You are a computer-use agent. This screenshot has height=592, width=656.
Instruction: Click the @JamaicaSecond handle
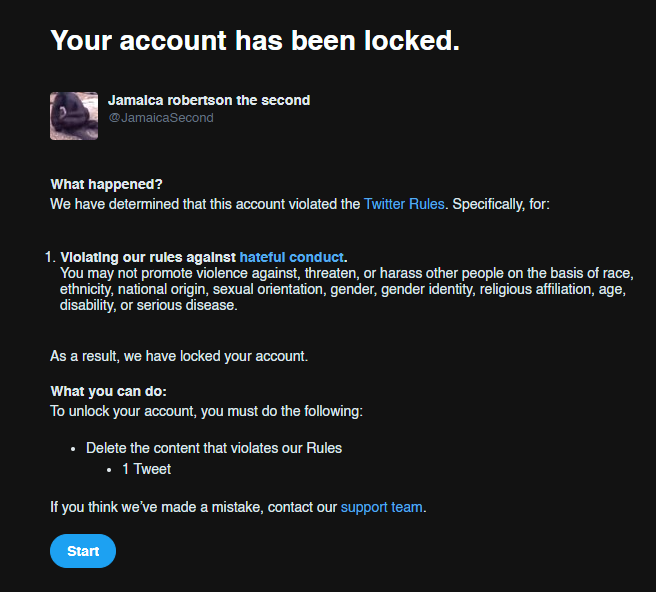161,118
